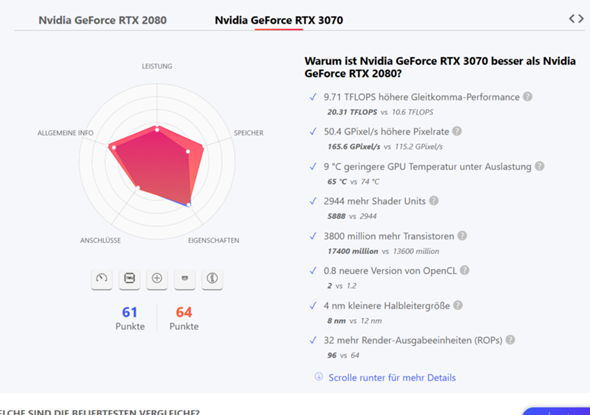590x415 pixels.
Task: Click the circled info icon button
Action: pyautogui.click(x=212, y=279)
